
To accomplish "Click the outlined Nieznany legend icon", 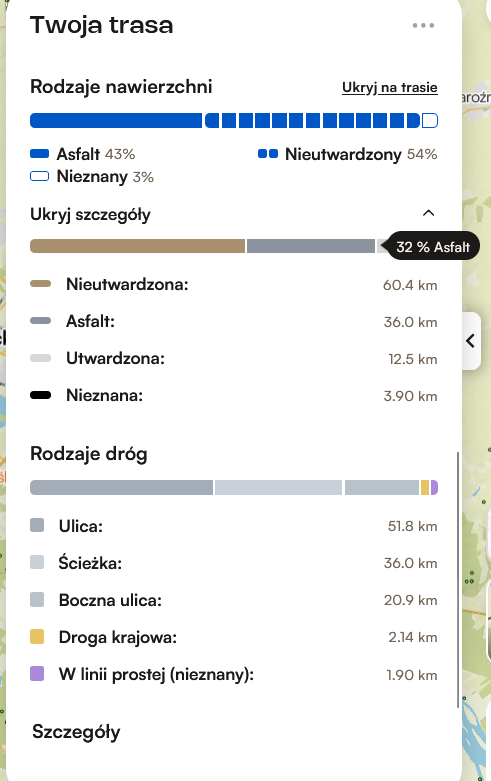I will click(x=39, y=176).
